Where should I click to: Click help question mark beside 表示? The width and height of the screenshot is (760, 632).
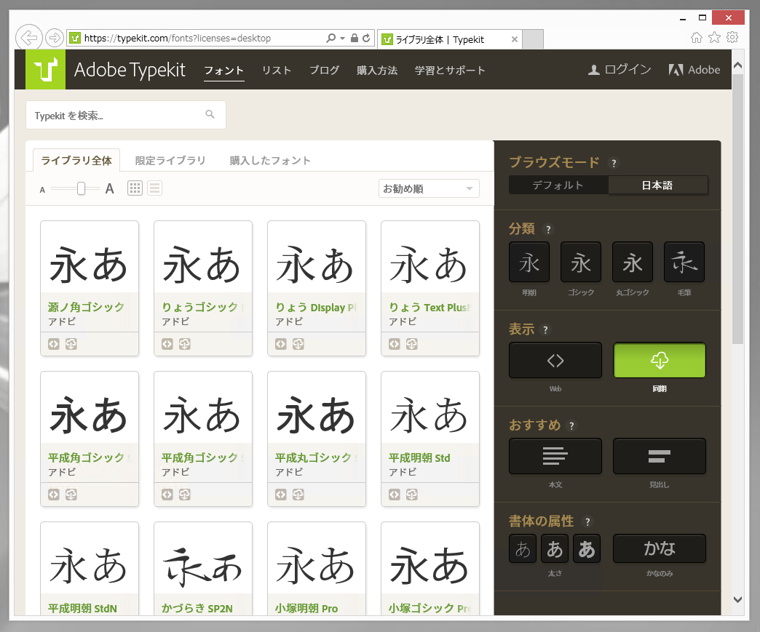(545, 330)
